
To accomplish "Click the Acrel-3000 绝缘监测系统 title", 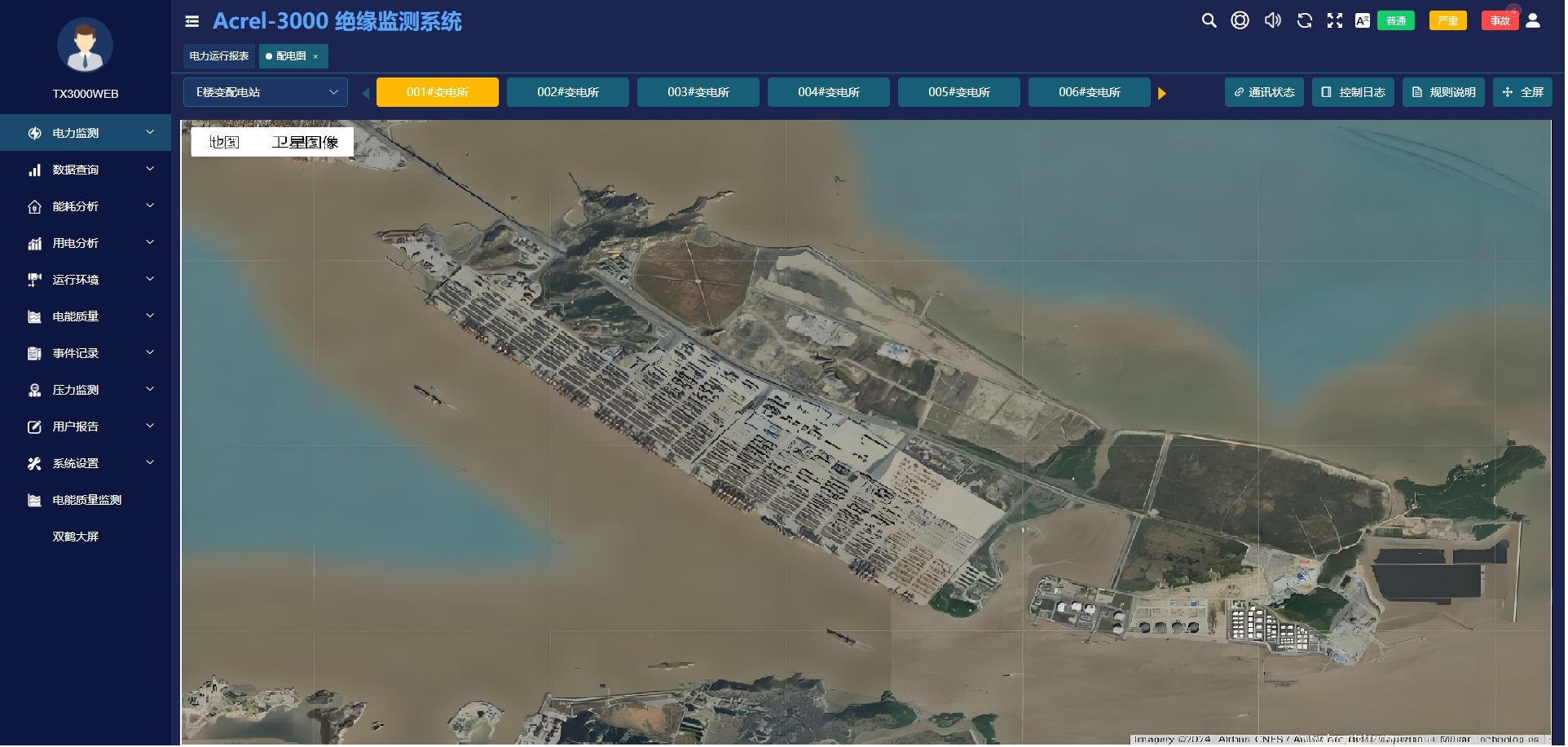I will (338, 21).
